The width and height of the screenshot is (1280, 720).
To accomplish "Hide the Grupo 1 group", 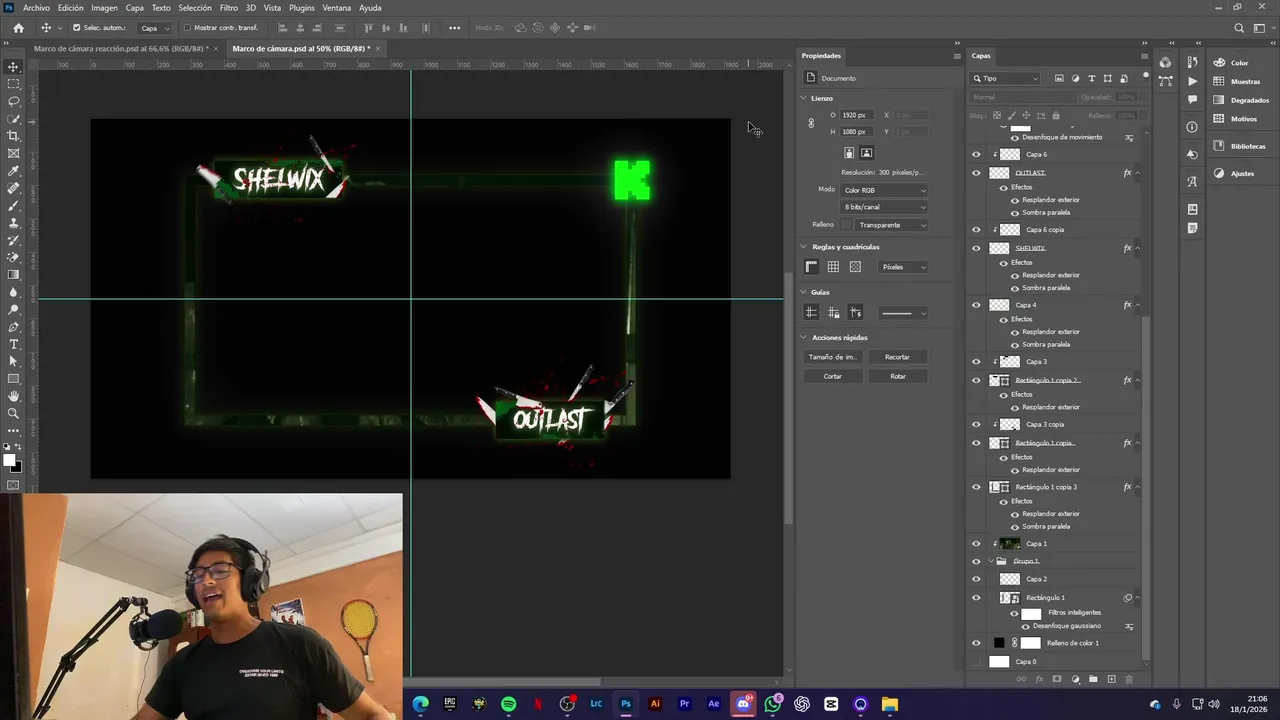I will [x=976, y=561].
